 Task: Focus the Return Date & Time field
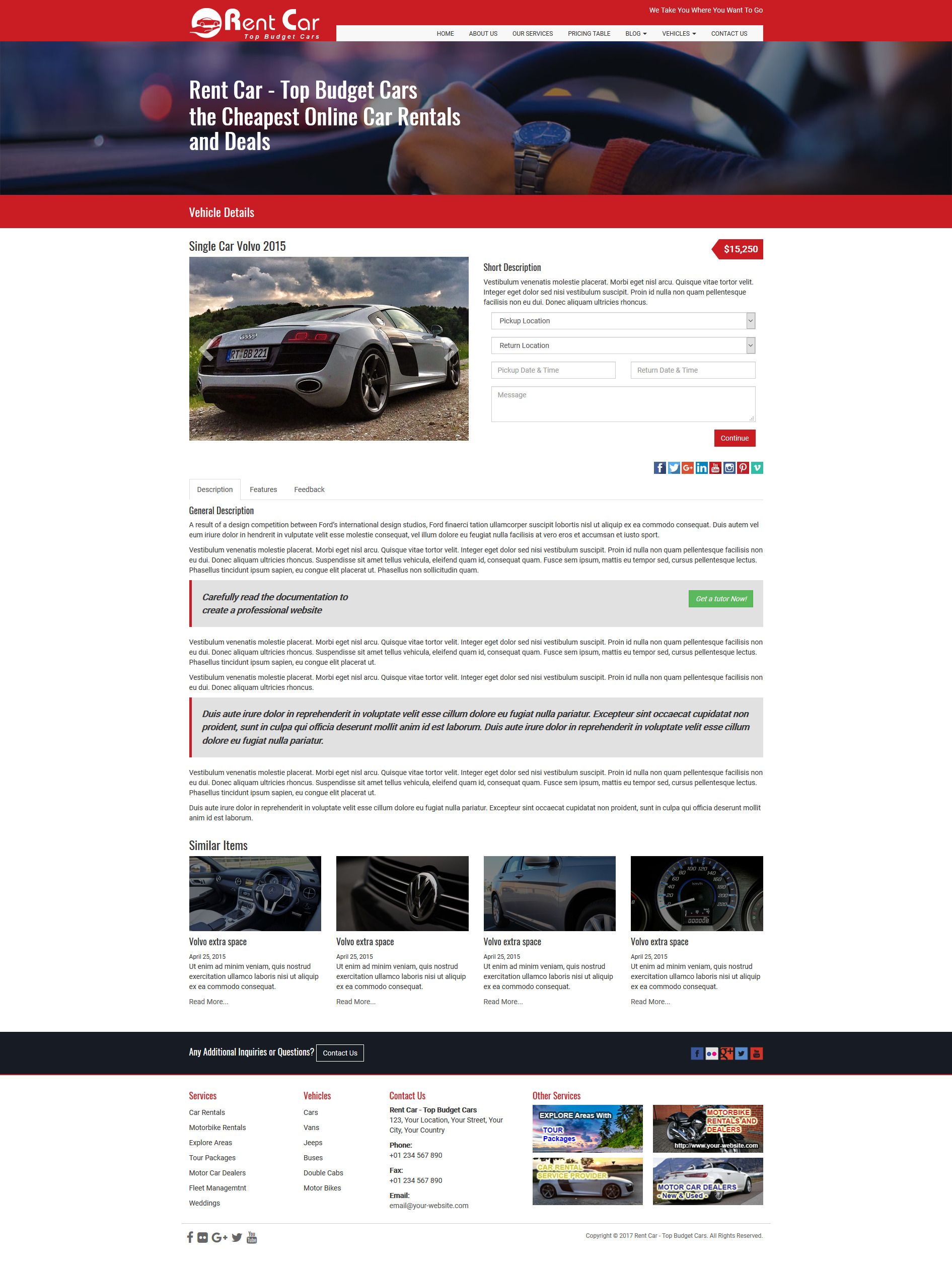click(693, 370)
